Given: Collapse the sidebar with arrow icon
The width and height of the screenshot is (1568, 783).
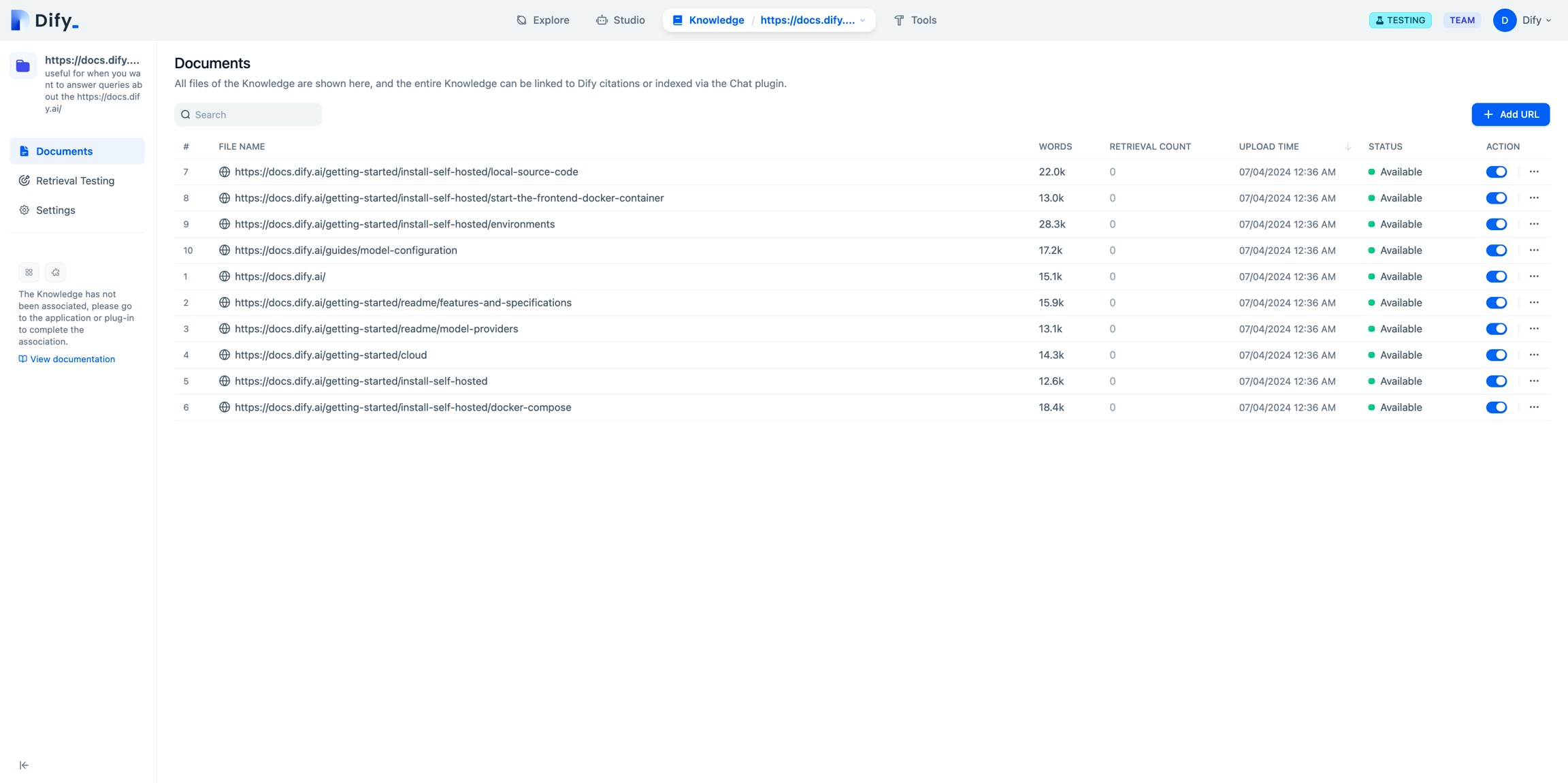Looking at the screenshot, I should [24, 765].
